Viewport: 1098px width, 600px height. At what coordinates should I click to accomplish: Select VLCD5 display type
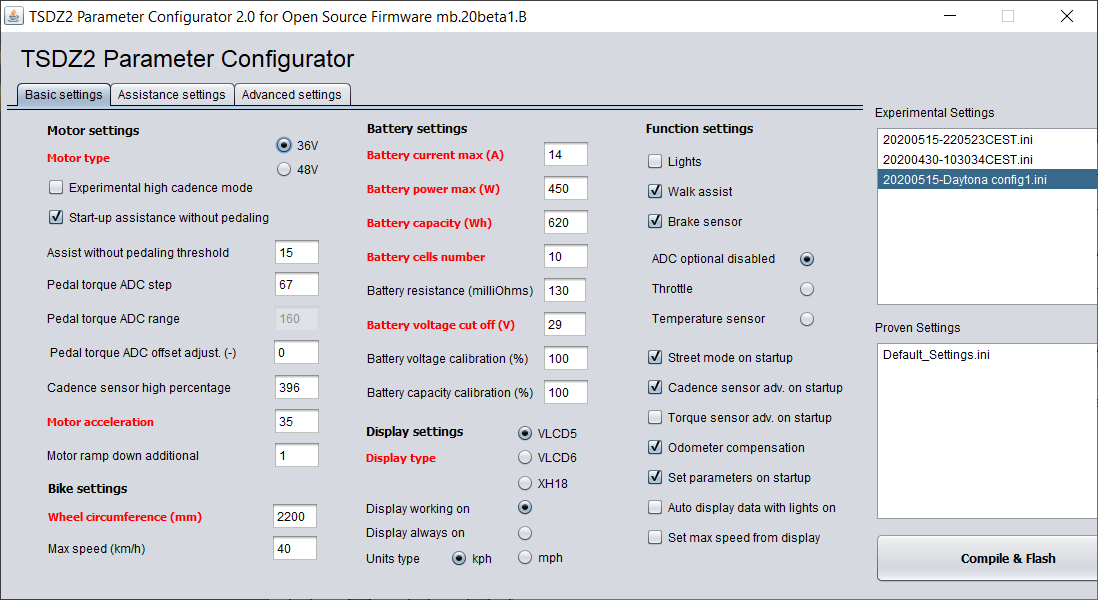524,433
